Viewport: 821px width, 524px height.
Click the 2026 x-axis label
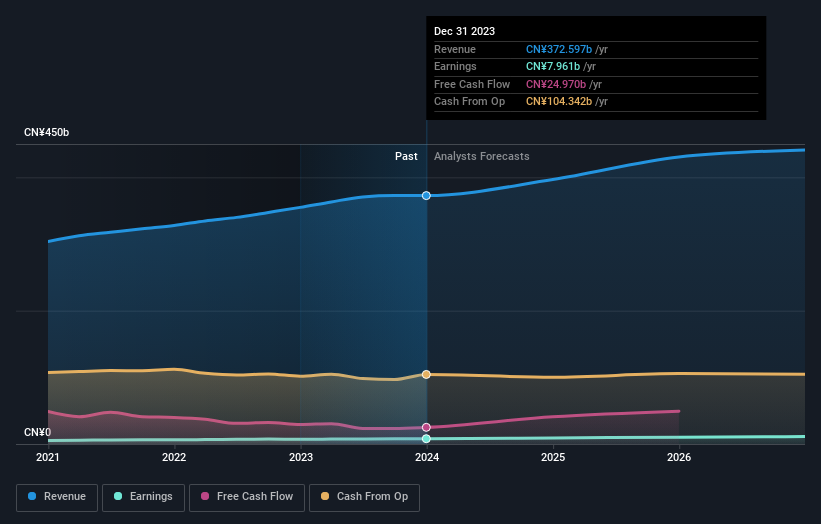679,457
